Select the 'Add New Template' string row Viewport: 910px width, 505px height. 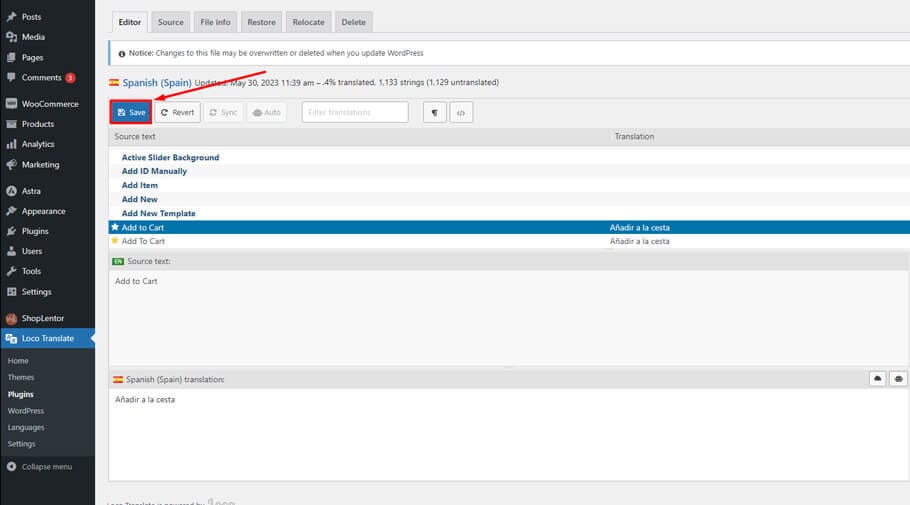tap(158, 213)
